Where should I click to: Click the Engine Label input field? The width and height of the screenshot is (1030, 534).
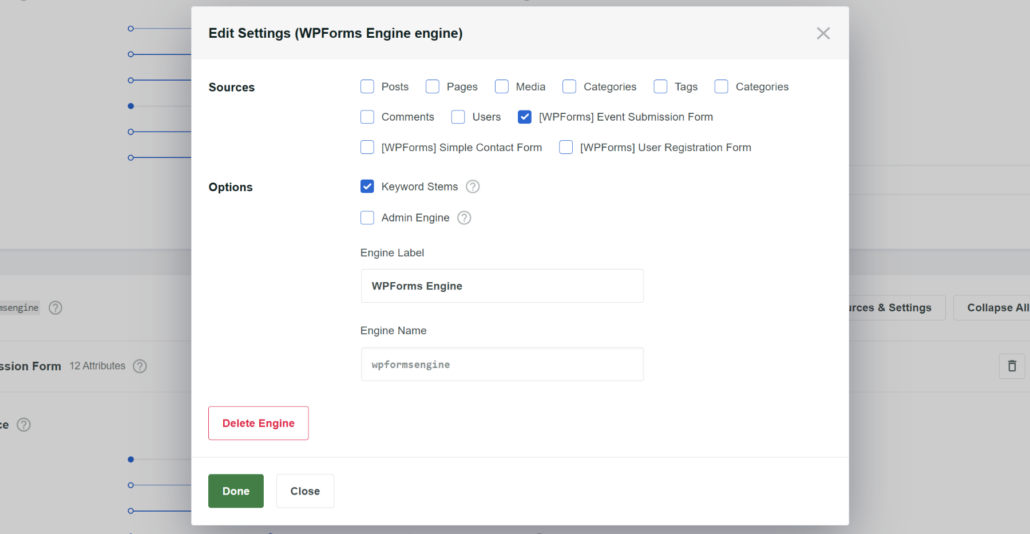pyautogui.click(x=502, y=286)
